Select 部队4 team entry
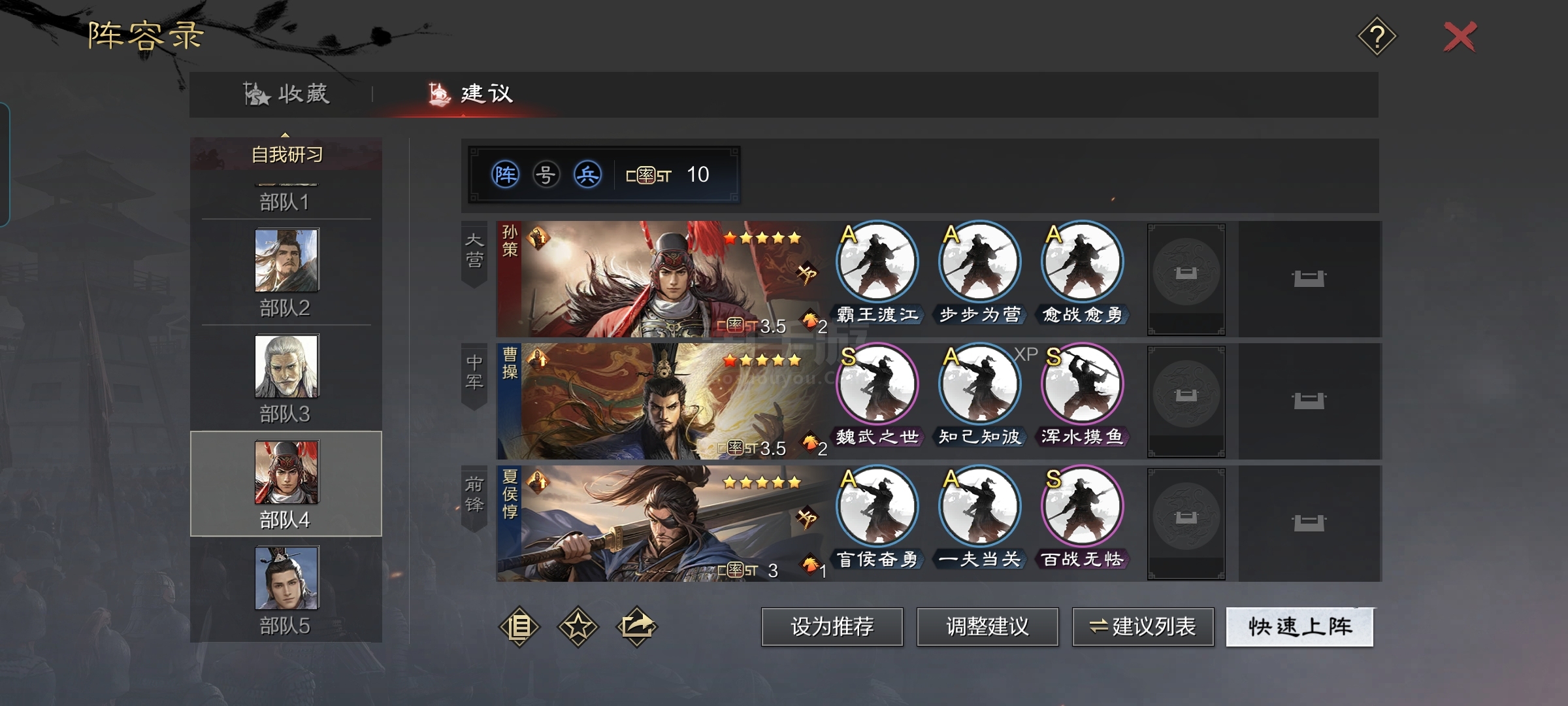Screen dimensions: 1568x706 [286, 484]
